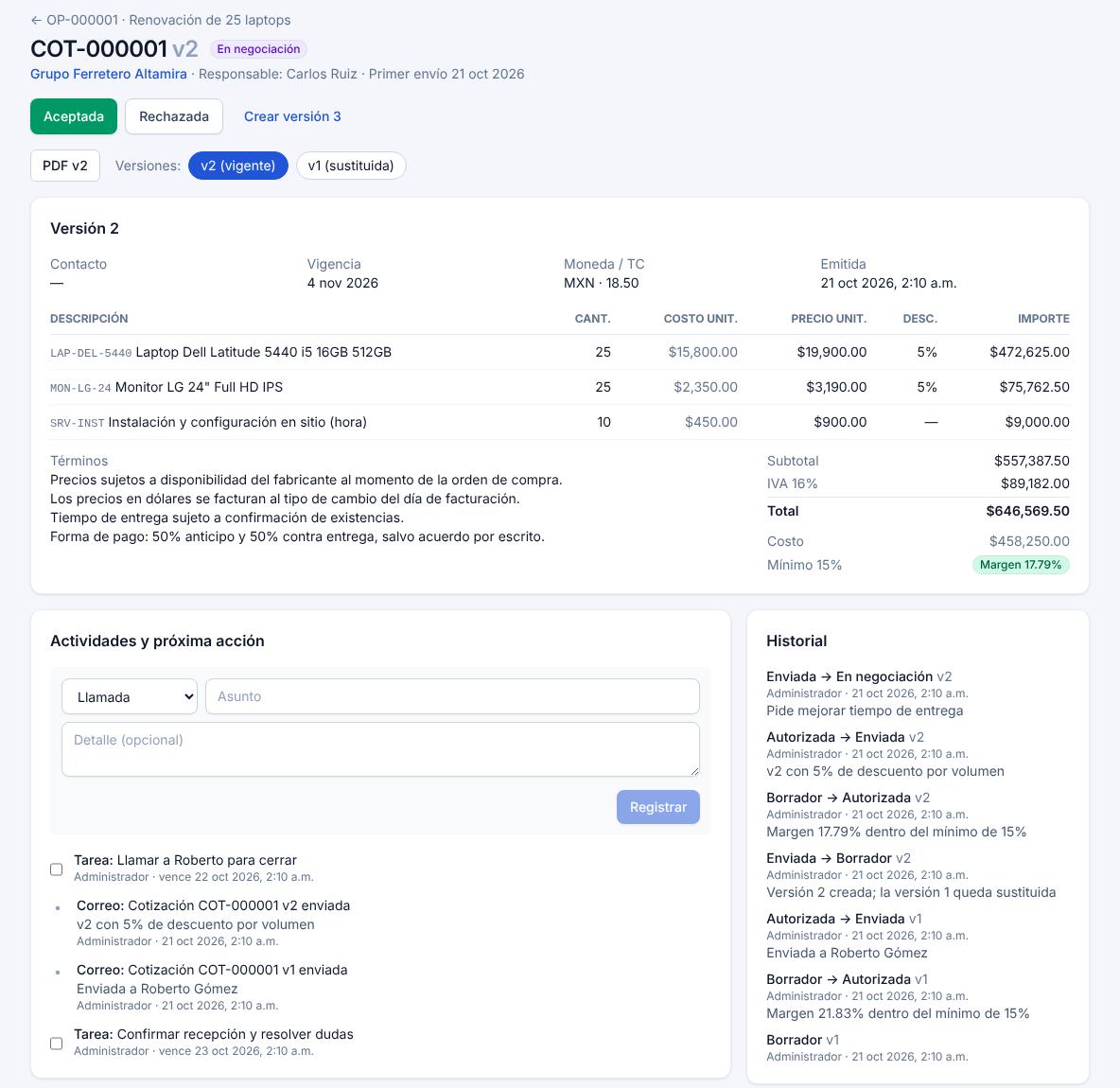Click the SRV-INST installation line item
Image resolution: width=1120 pixels, height=1088 pixels.
click(559, 422)
